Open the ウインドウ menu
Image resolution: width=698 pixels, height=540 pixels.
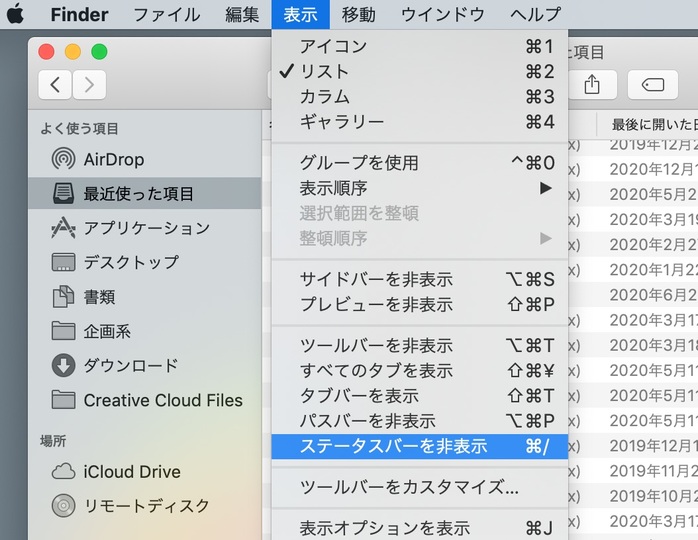click(443, 15)
